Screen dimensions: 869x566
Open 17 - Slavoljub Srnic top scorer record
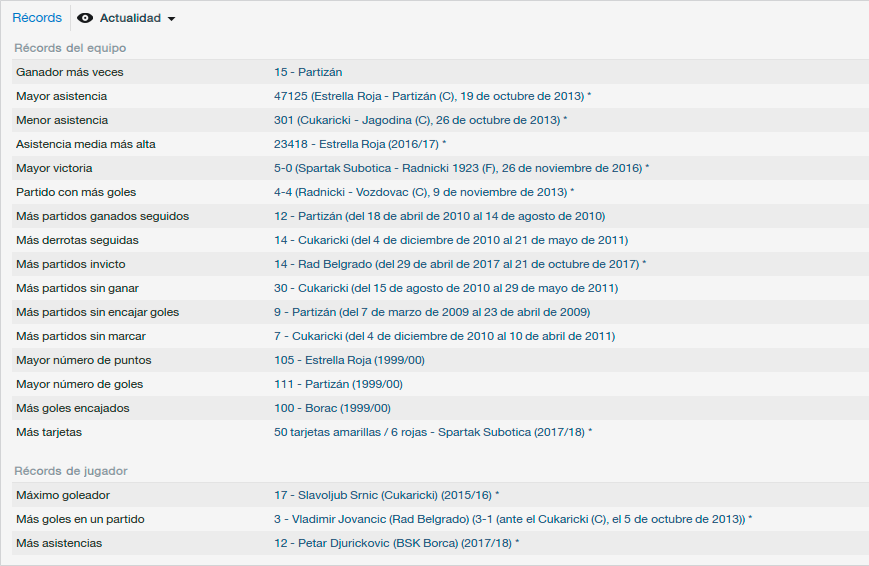[386, 495]
